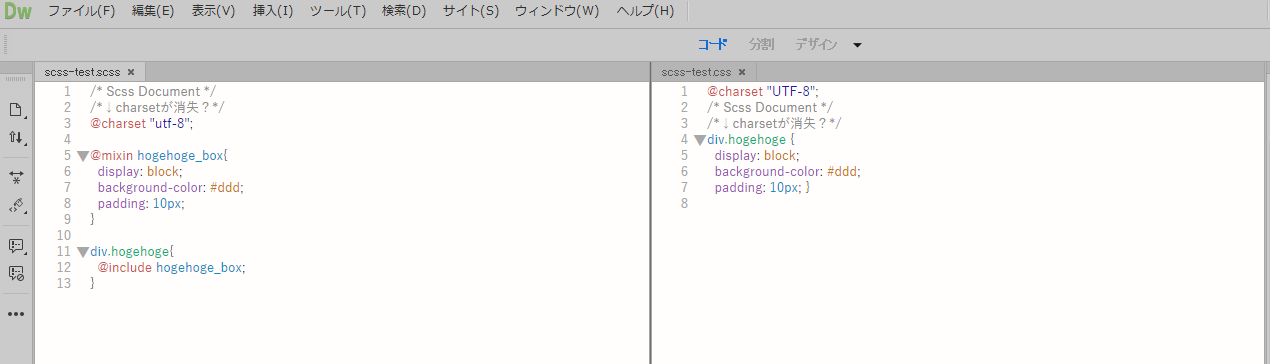Click the display: block; line in scss file
Image resolution: width=1270 pixels, height=364 pixels.
[139, 171]
